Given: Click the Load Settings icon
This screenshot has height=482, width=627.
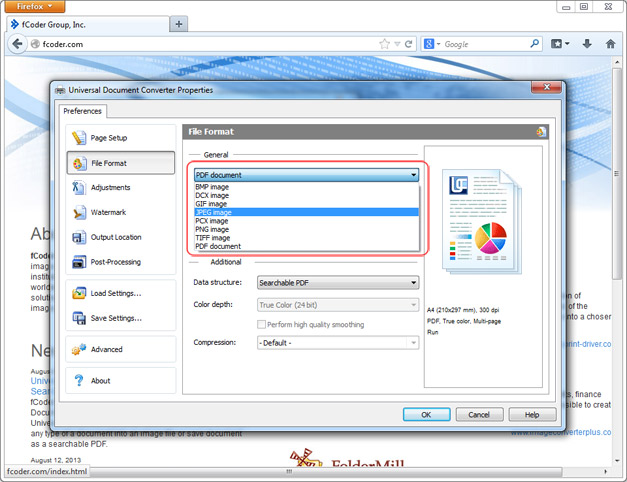Looking at the screenshot, I should coord(79,293).
